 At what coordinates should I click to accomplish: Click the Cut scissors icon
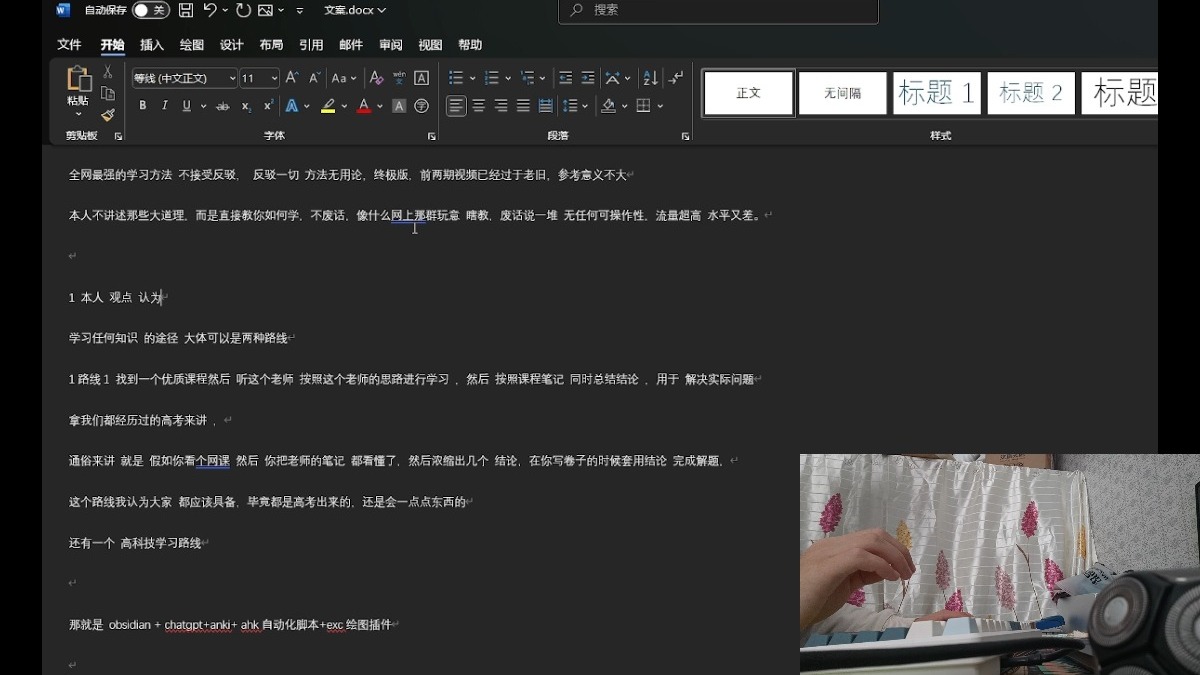pyautogui.click(x=108, y=73)
